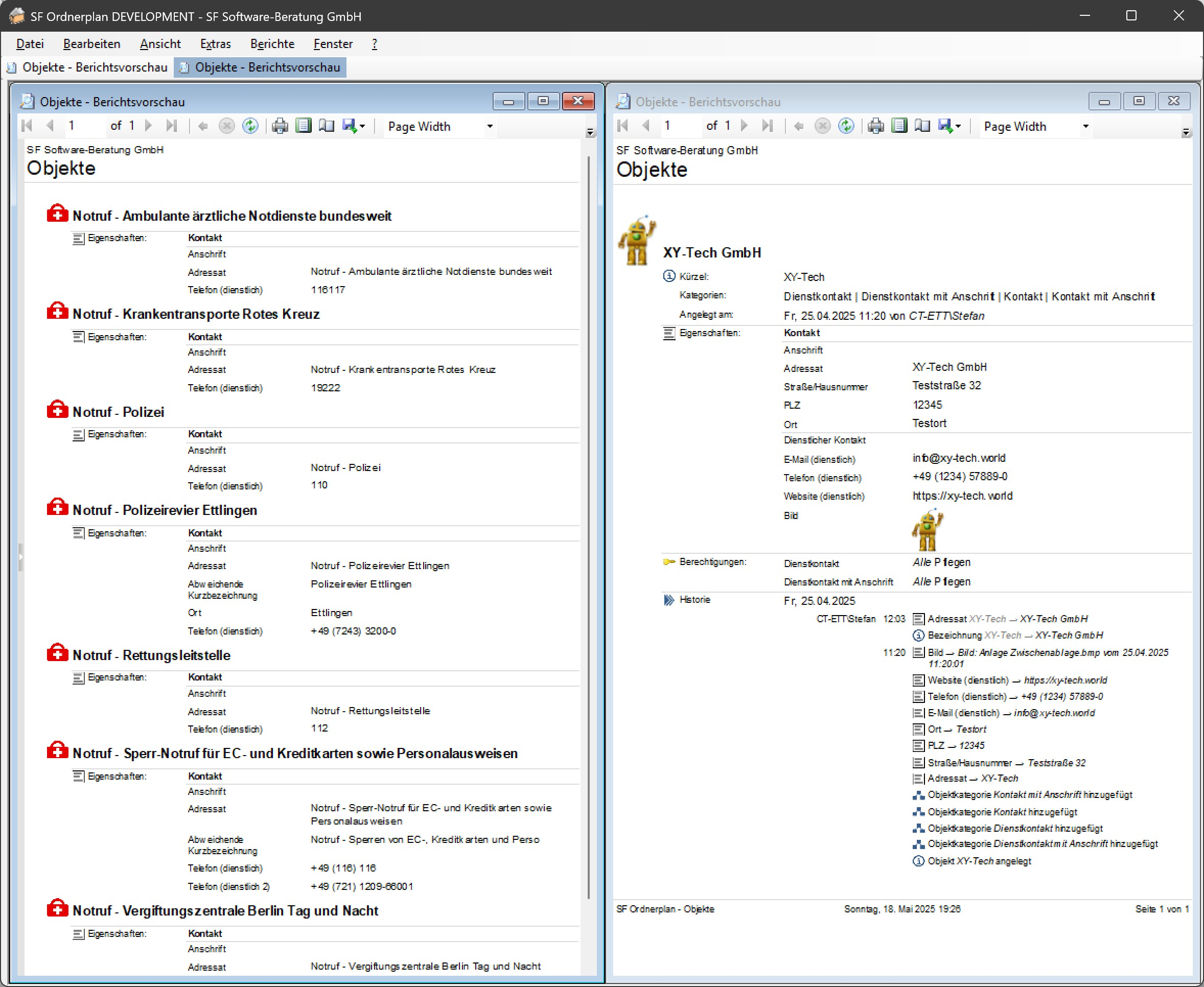Click red first-aid icon beside Notruf - Rettungsleitstelle

57,653
